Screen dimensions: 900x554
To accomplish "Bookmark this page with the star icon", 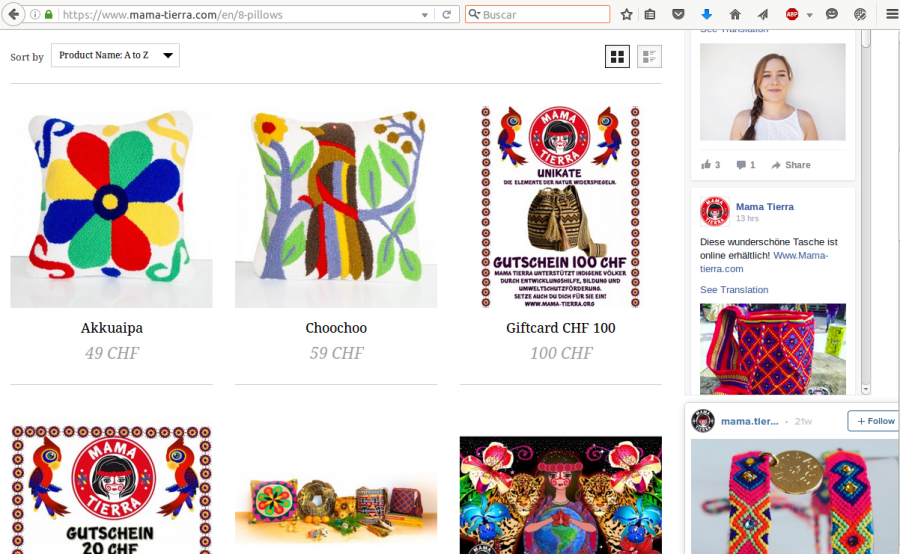I will tap(627, 14).
